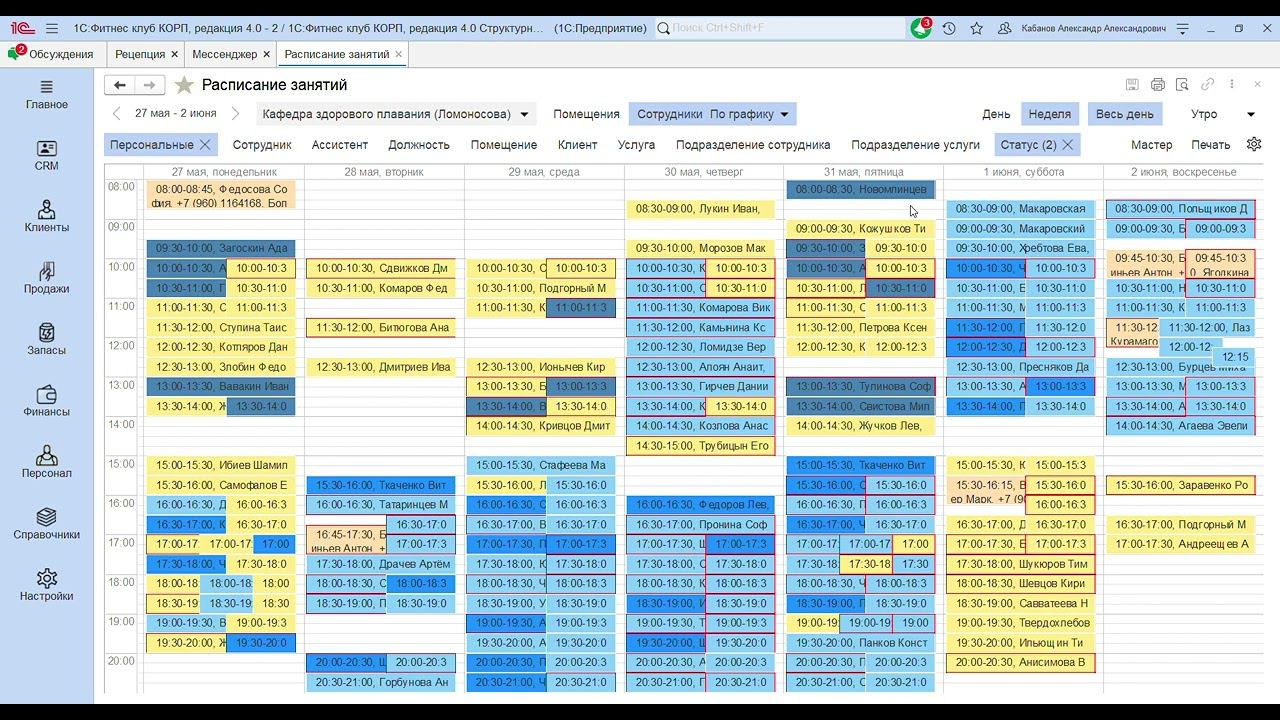Viewport: 1280px width, 720px height.
Task: Toggle the Неделя view
Action: [x=1049, y=114]
